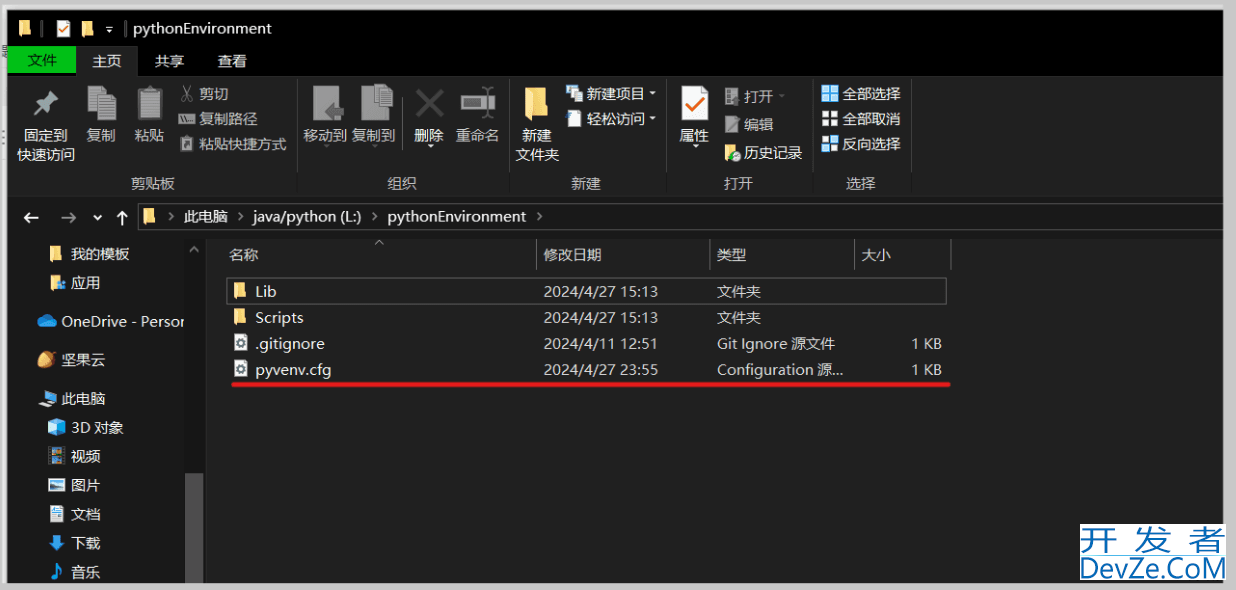
Task: Click the pyvenv.cfg file icon
Action: click(x=240, y=369)
